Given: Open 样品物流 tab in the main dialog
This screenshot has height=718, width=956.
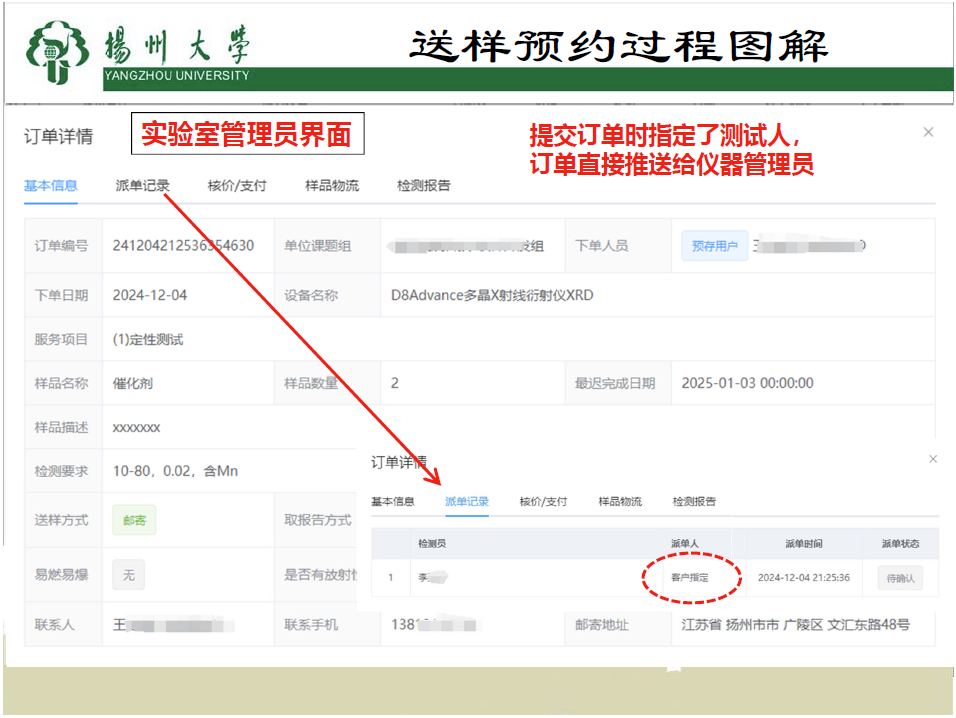Looking at the screenshot, I should click(332, 186).
